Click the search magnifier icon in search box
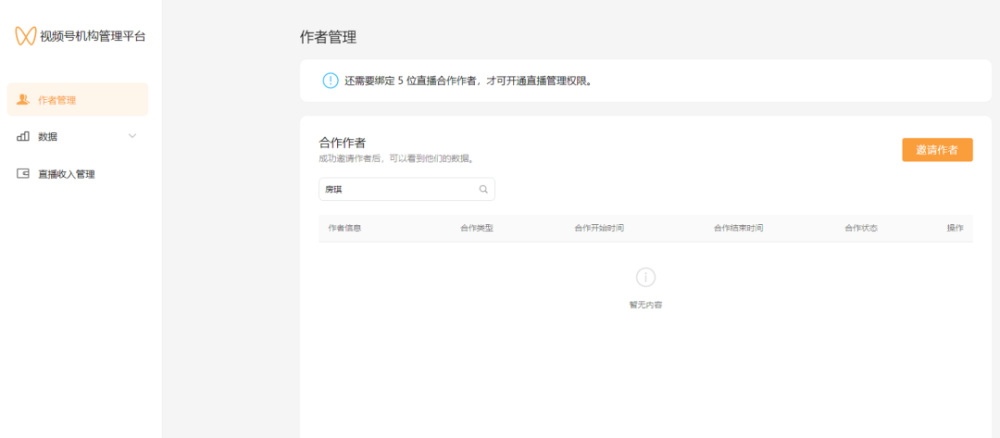The height and width of the screenshot is (438, 1000). (483, 189)
